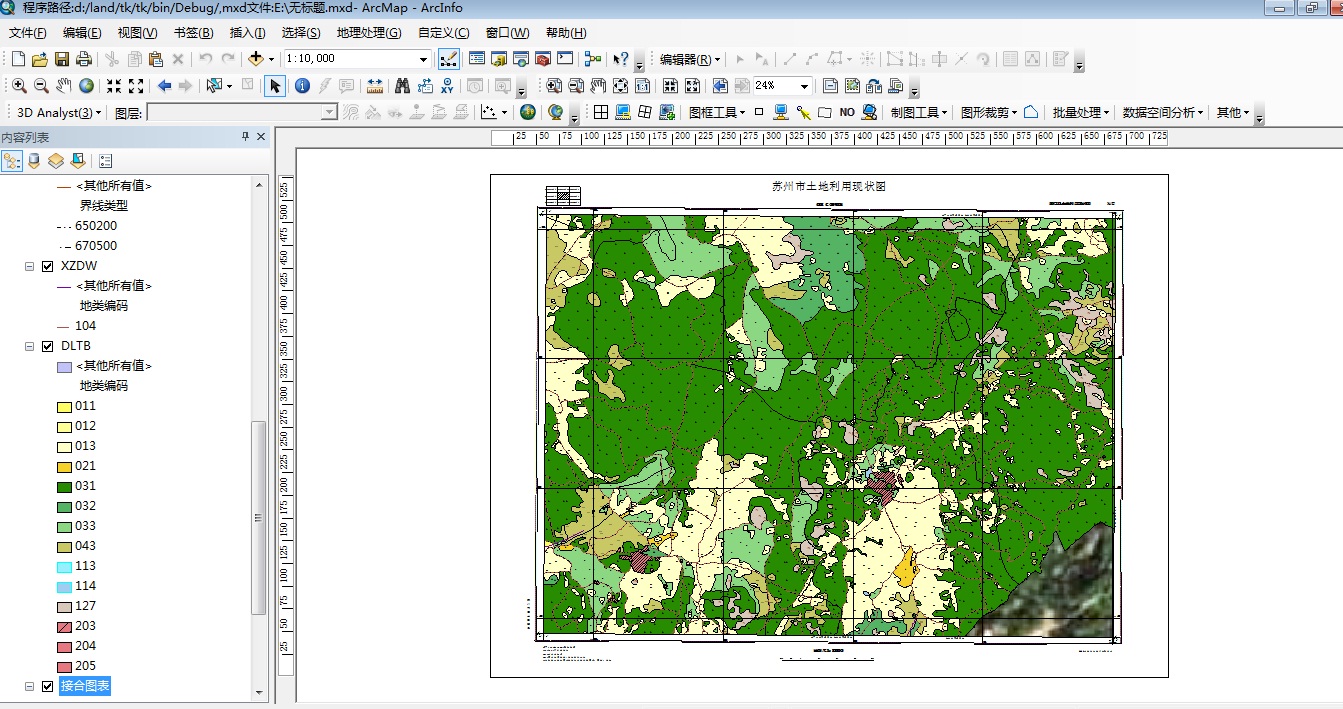Click the 011 yellow legend swatch
The image size is (1343, 709).
(x=64, y=406)
